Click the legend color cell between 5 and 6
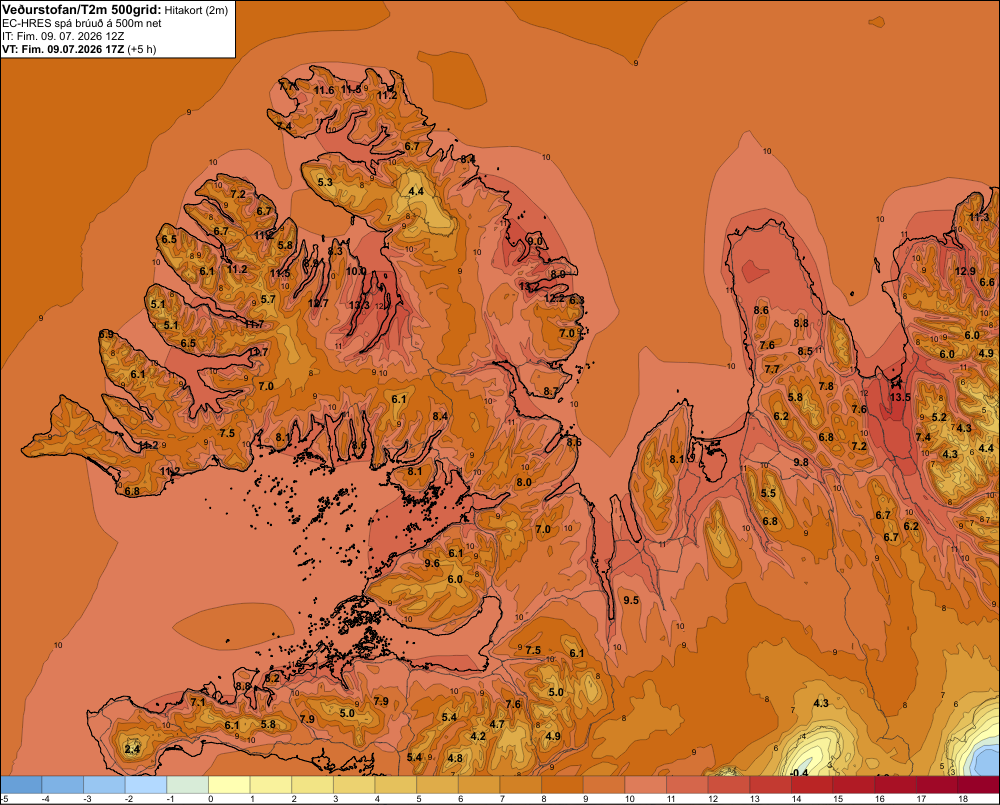1000x805 pixels. pyautogui.click(x=438, y=785)
